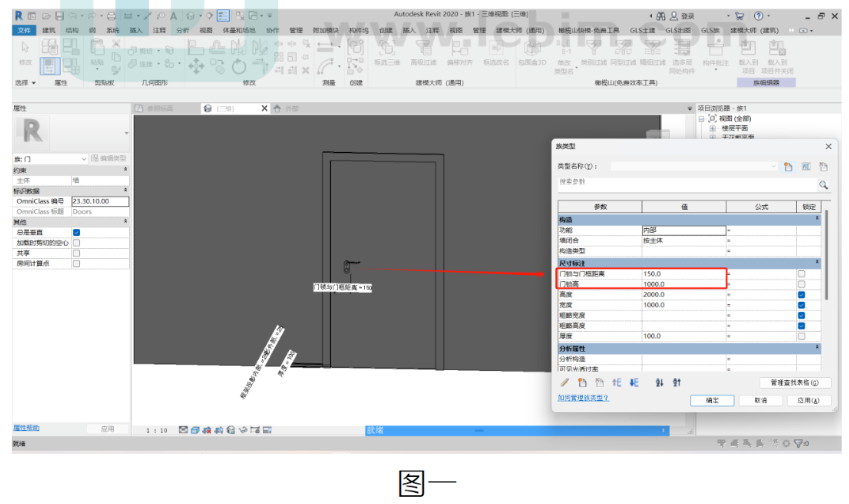Uncheck the lock box for 高度 row
The width and height of the screenshot is (849, 504).
point(801,295)
